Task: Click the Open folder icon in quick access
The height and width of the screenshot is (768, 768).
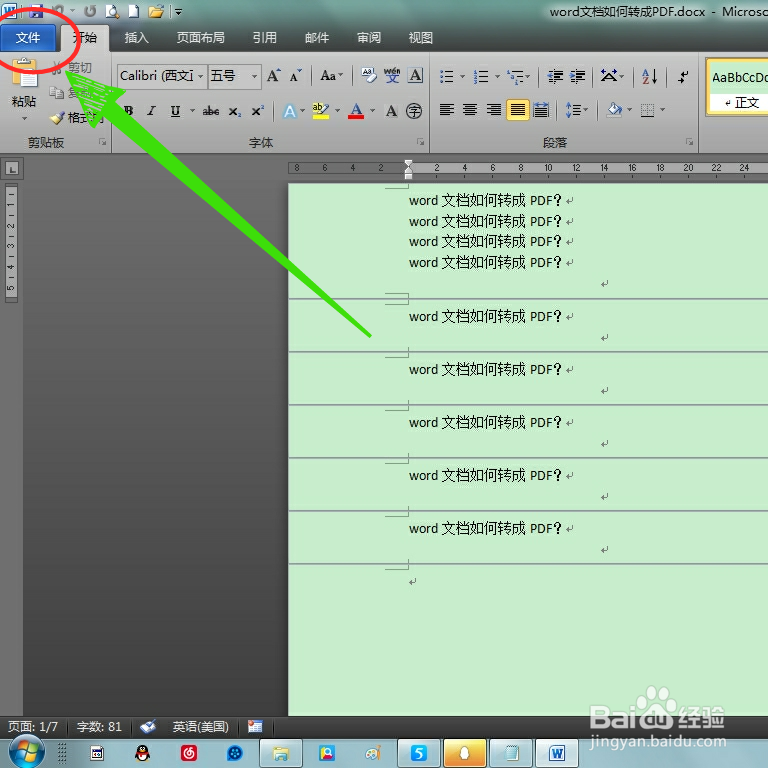Action: point(156,11)
